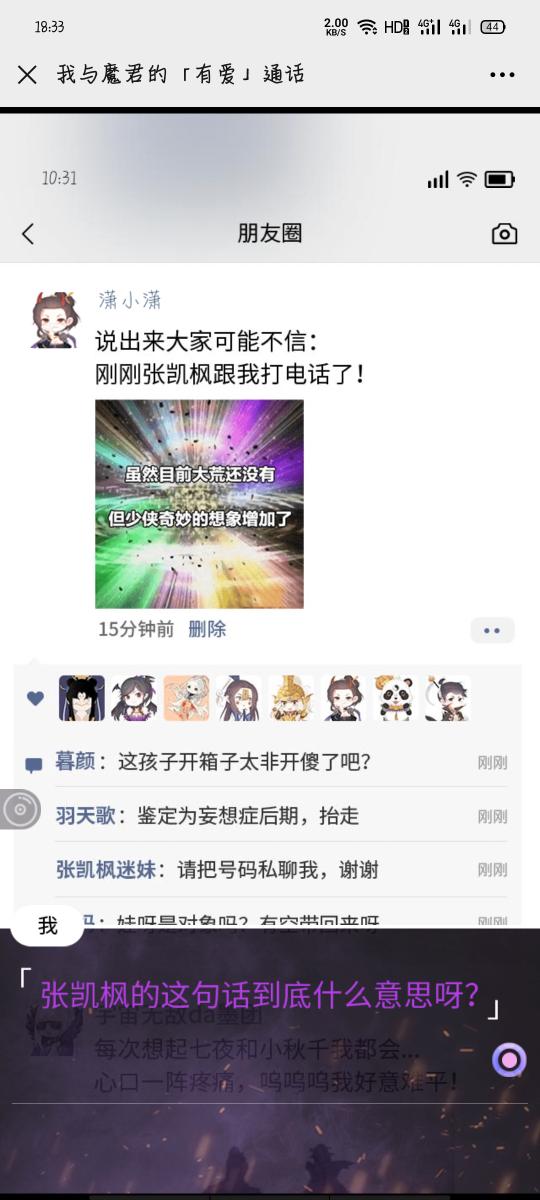This screenshot has height=1200, width=540.
Task: Go back with the left chevron arrow
Action: 28,233
